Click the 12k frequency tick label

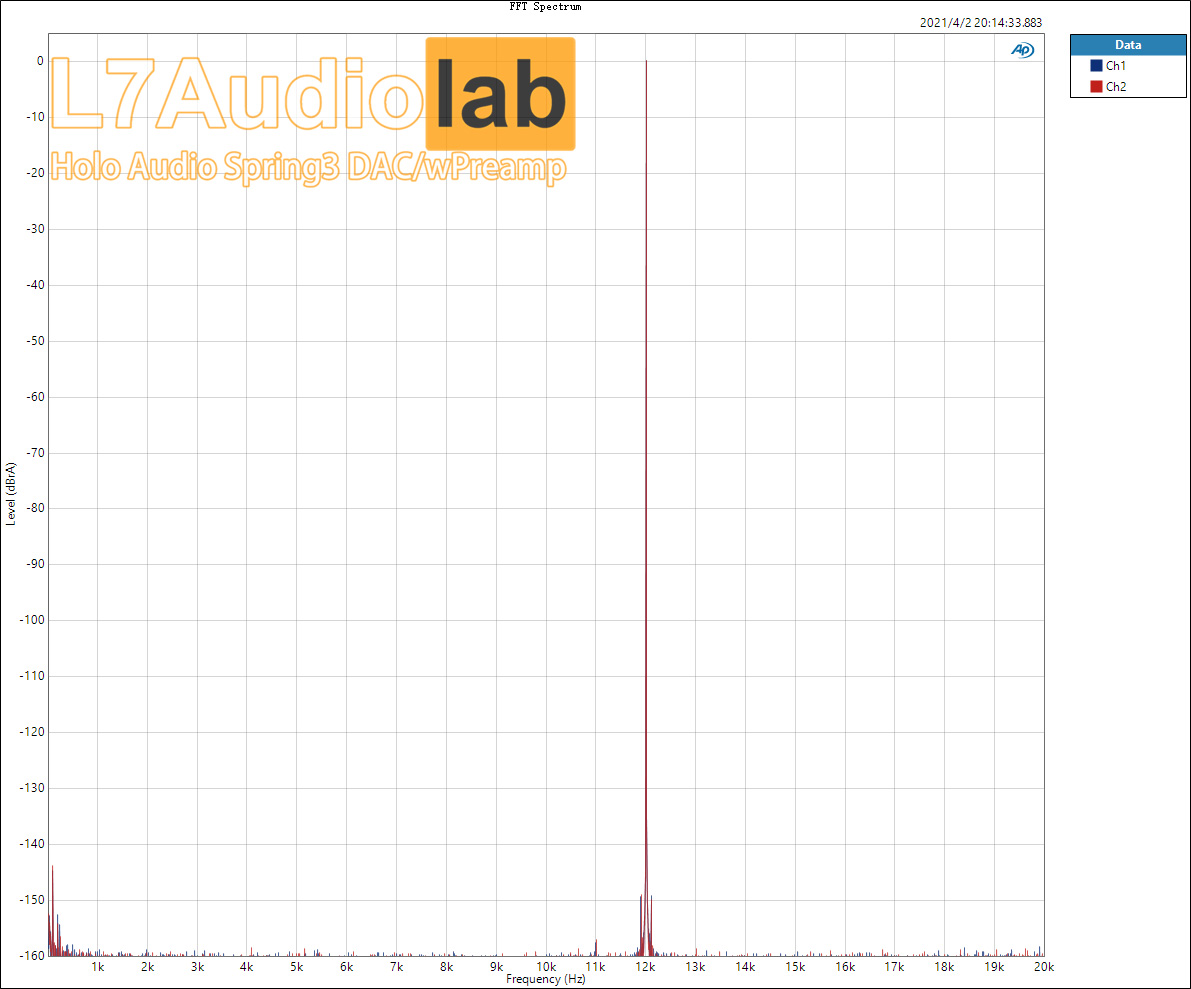tap(645, 967)
